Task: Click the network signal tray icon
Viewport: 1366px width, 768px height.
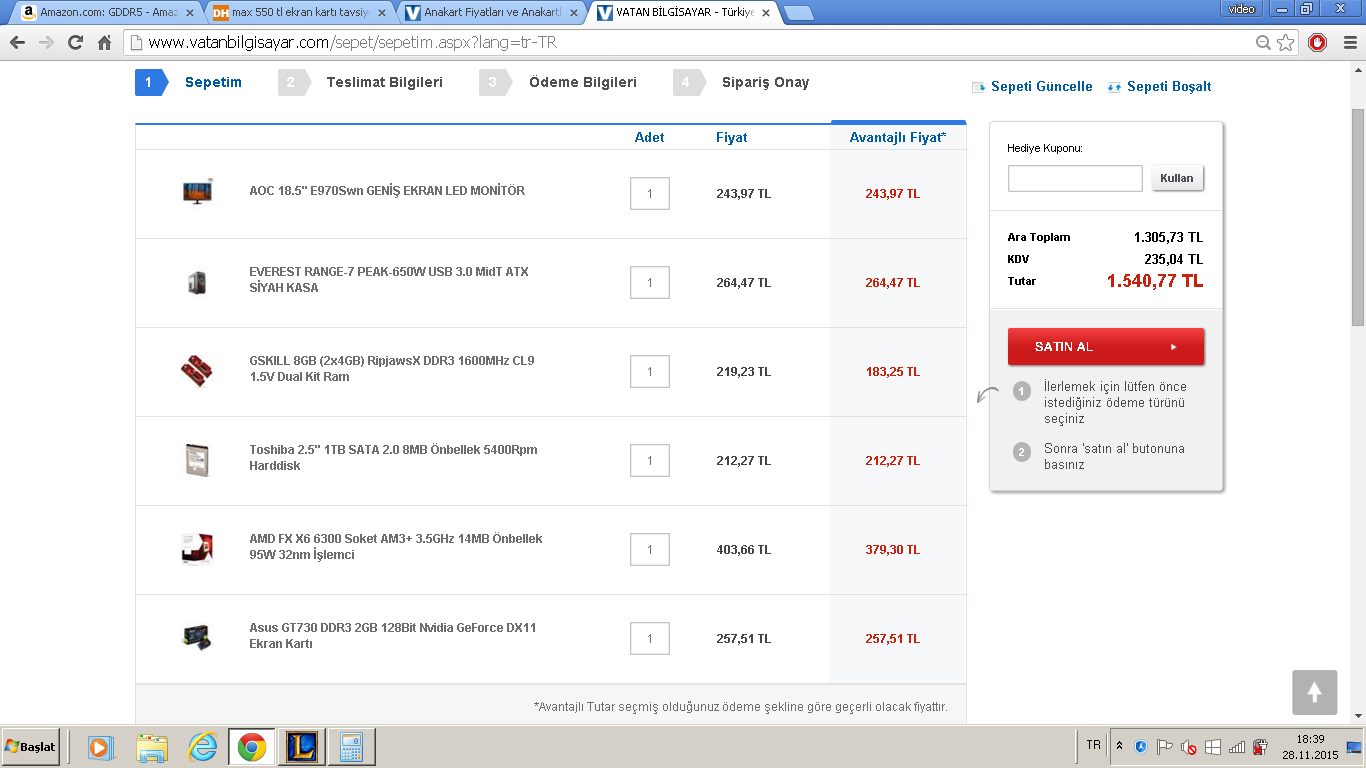Action: pyautogui.click(x=1237, y=747)
